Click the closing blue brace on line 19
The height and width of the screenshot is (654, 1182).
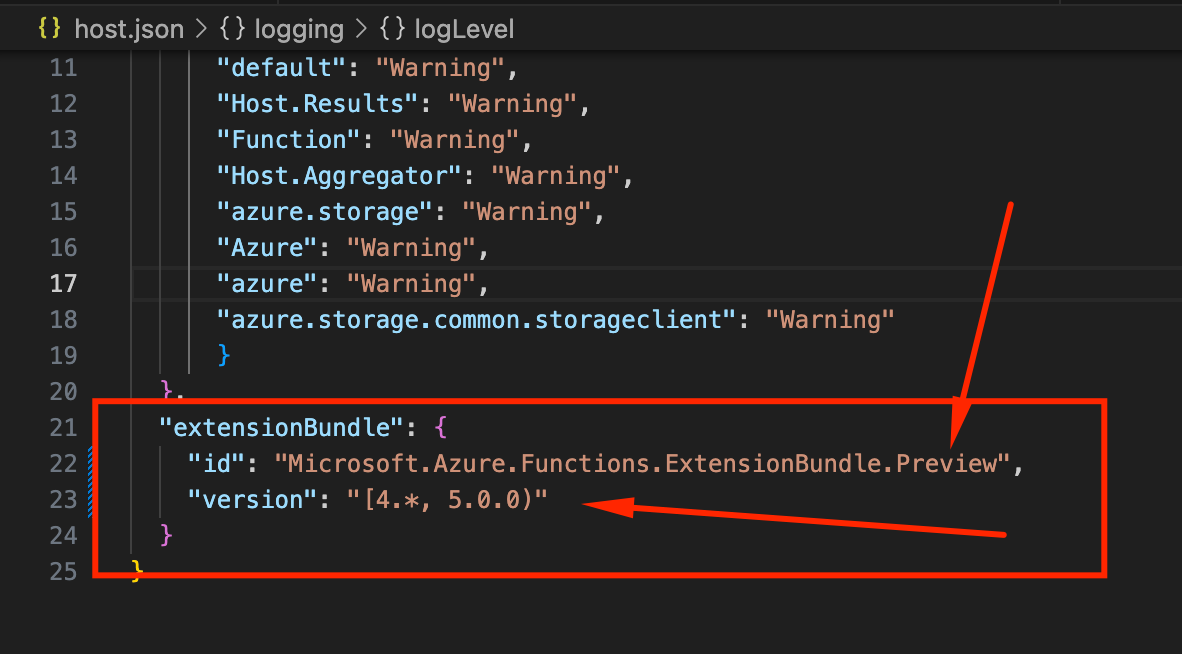(x=223, y=354)
